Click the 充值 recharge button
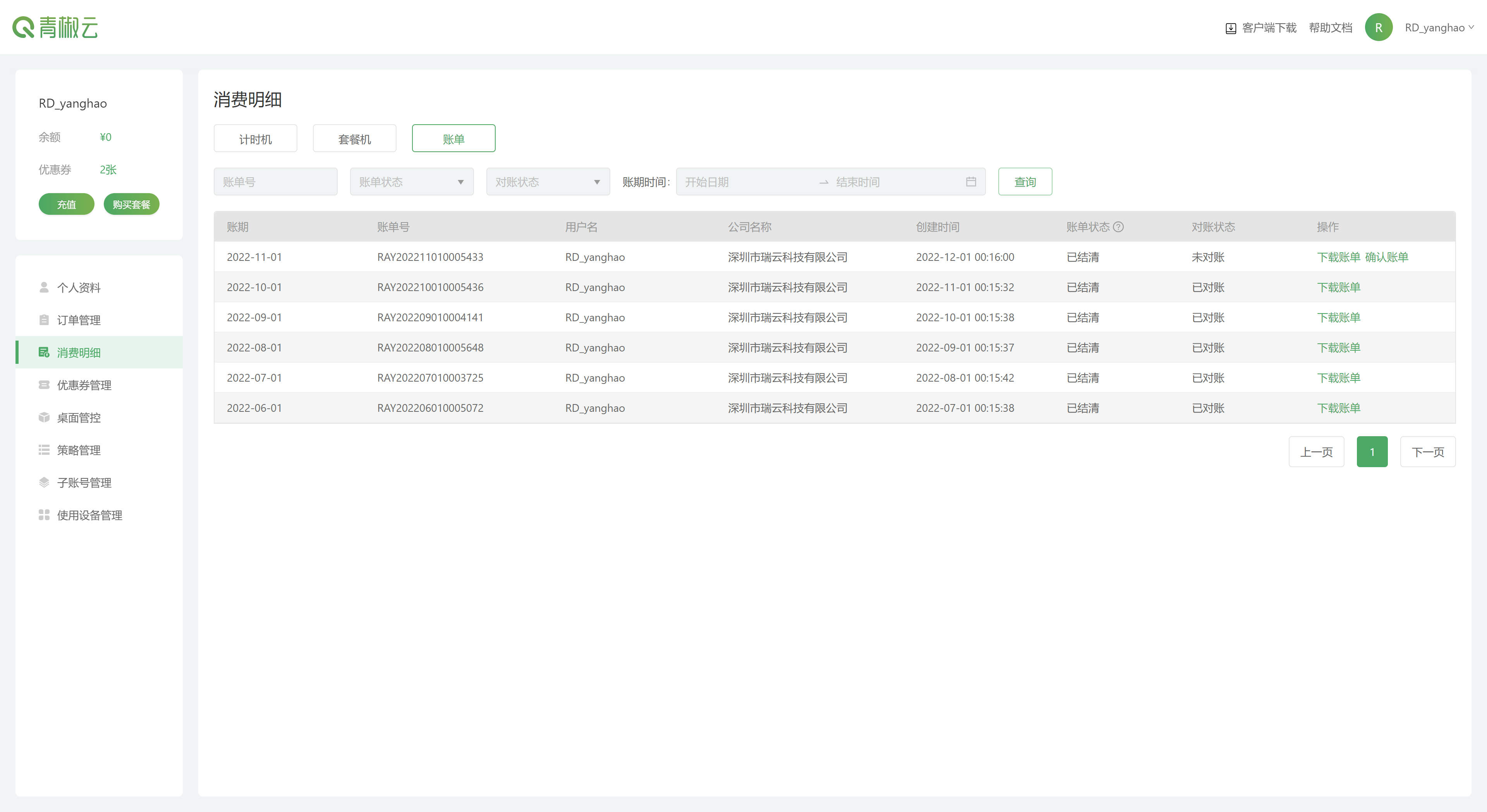The image size is (1487, 812). point(66,204)
